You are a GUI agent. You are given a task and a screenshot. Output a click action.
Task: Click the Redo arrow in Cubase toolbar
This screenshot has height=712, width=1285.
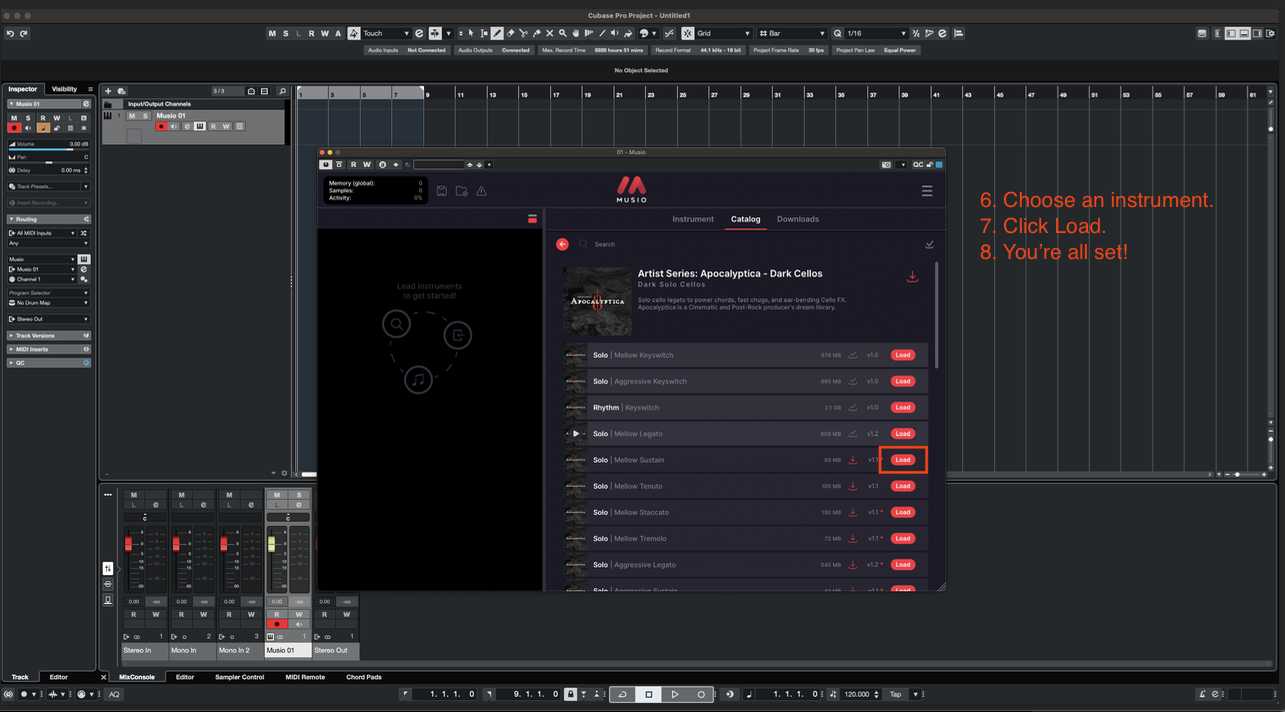click(23, 34)
